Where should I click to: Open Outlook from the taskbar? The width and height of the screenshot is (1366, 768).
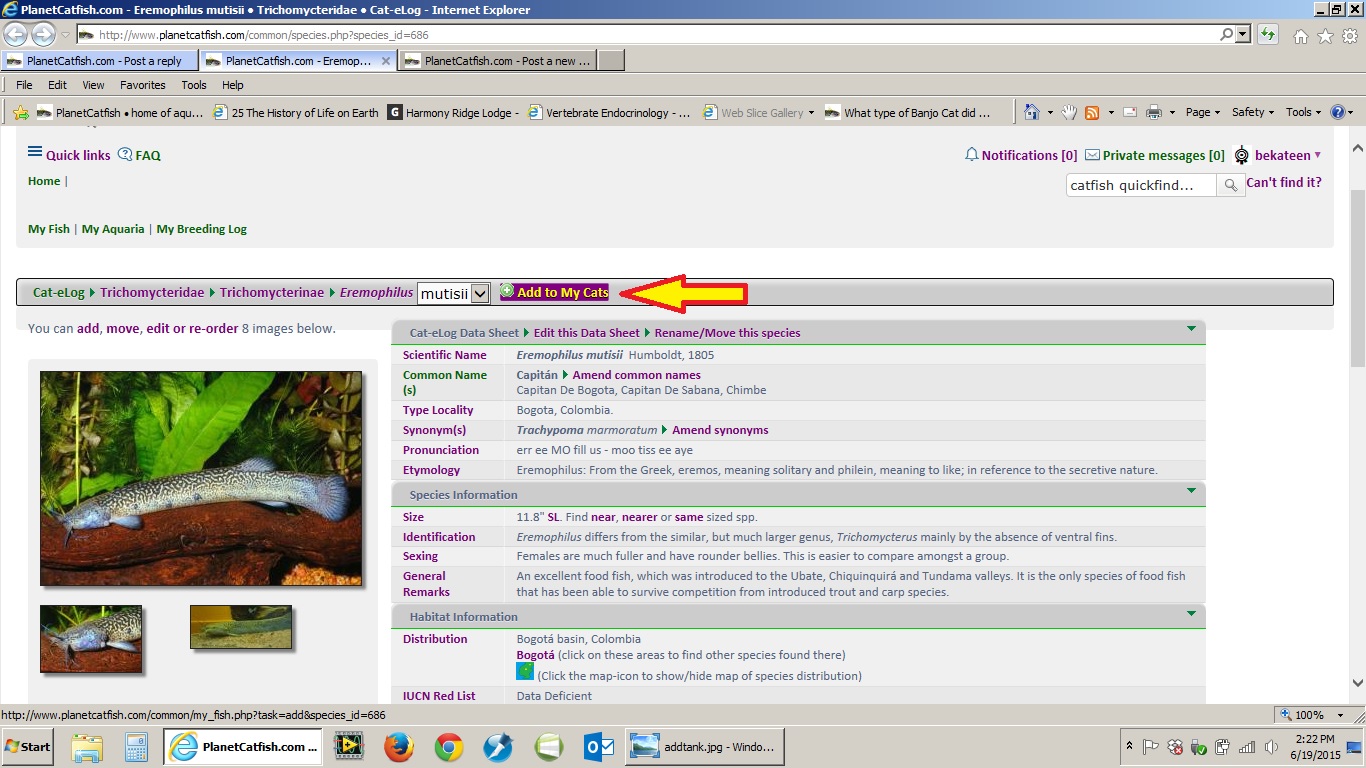(x=599, y=746)
